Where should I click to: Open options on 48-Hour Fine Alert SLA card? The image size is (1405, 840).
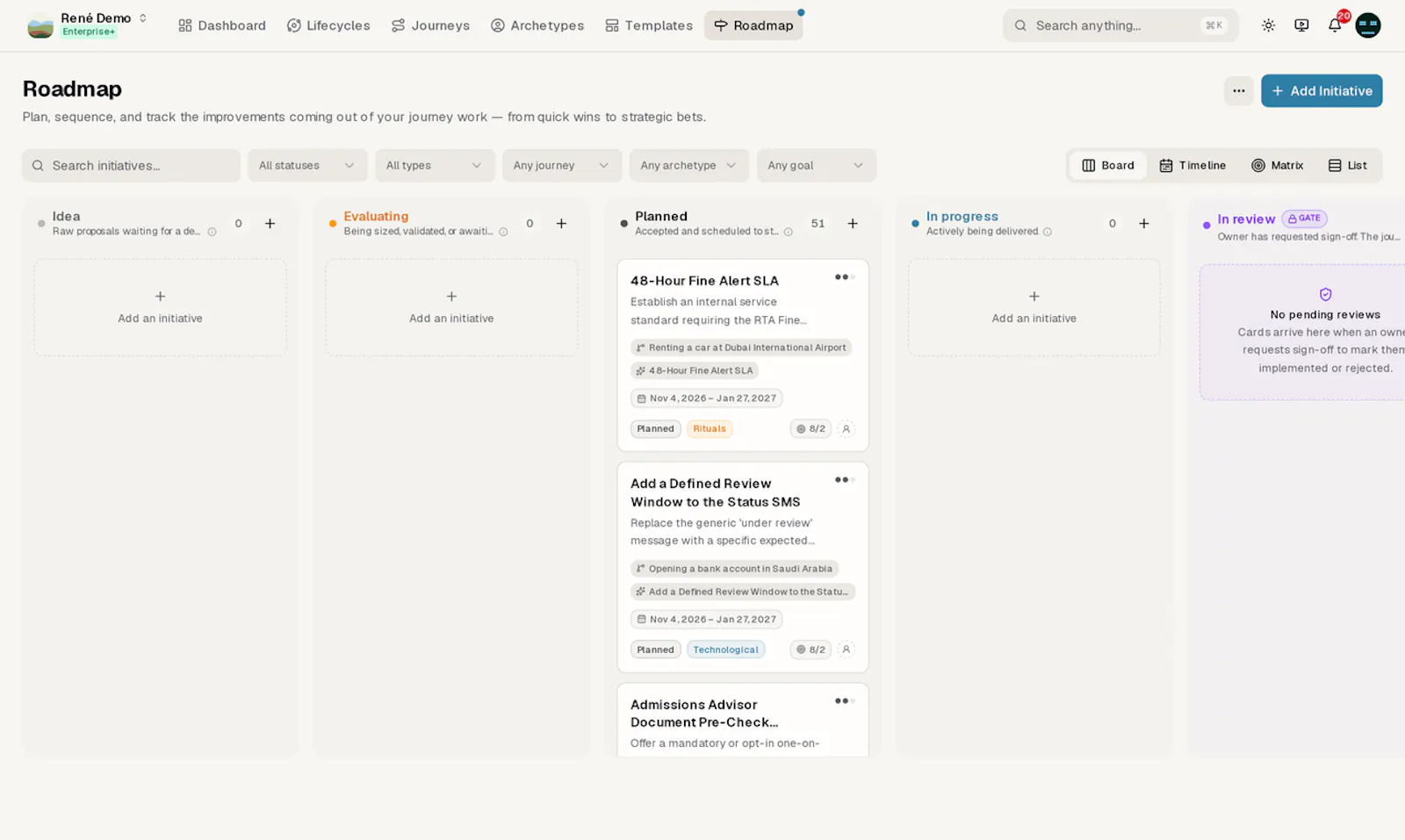click(845, 277)
